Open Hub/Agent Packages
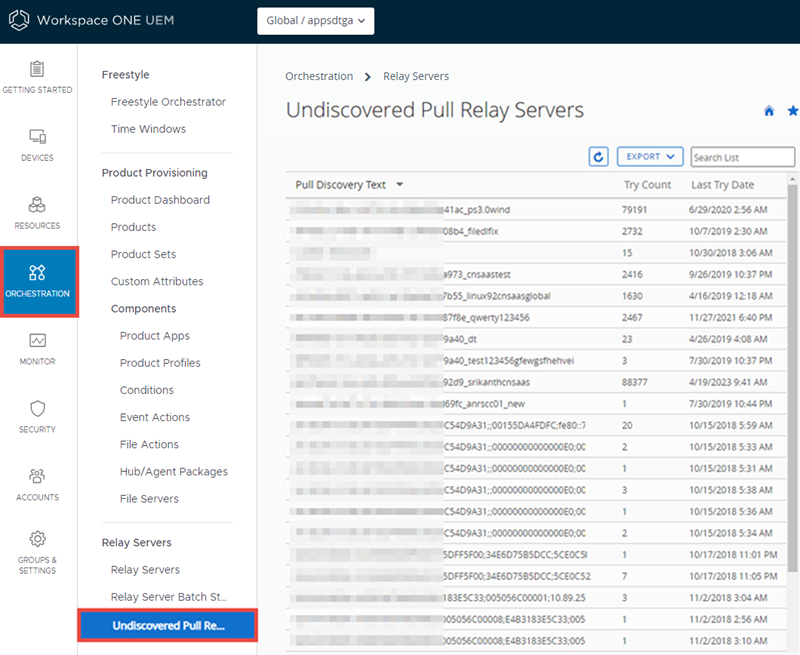Screen dimensions: 800x655 click(173, 472)
